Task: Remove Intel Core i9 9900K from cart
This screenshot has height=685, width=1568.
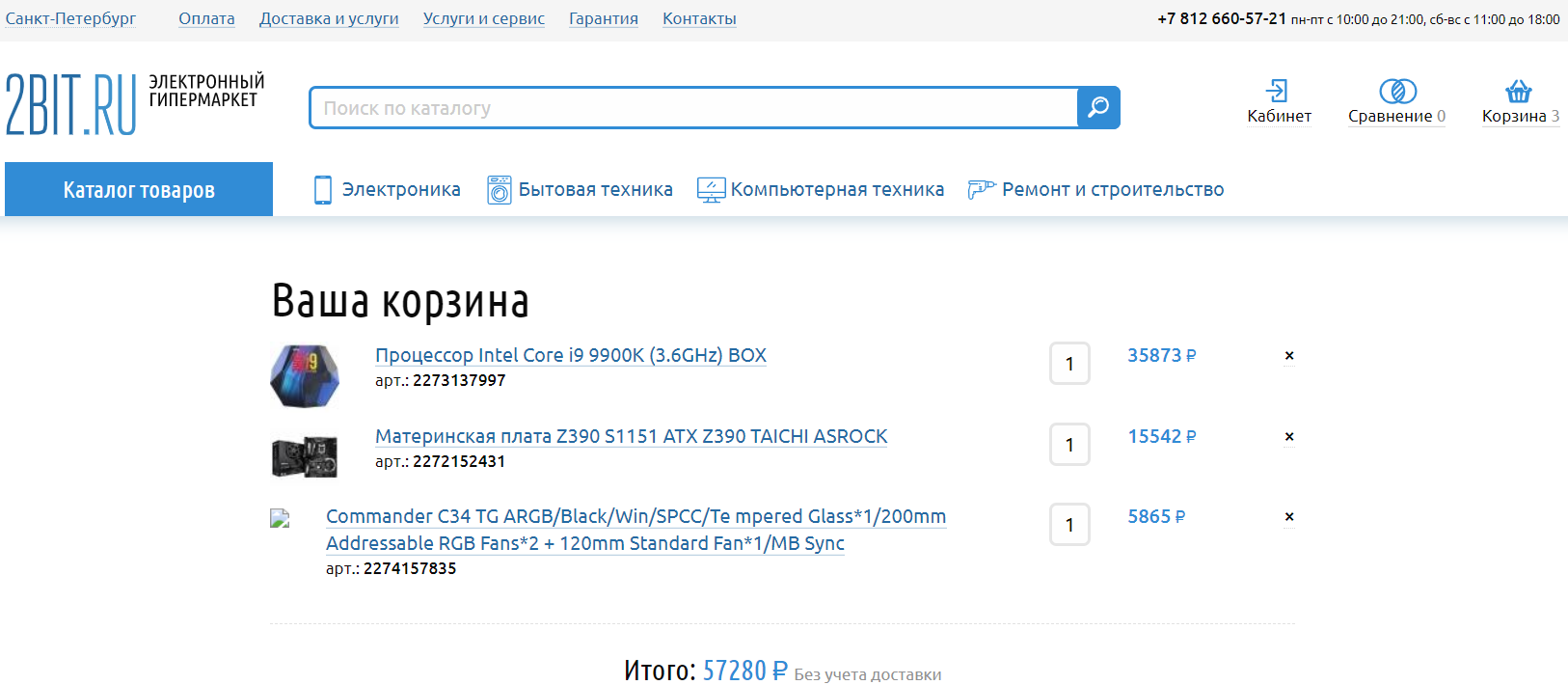Action: pos(1289,356)
